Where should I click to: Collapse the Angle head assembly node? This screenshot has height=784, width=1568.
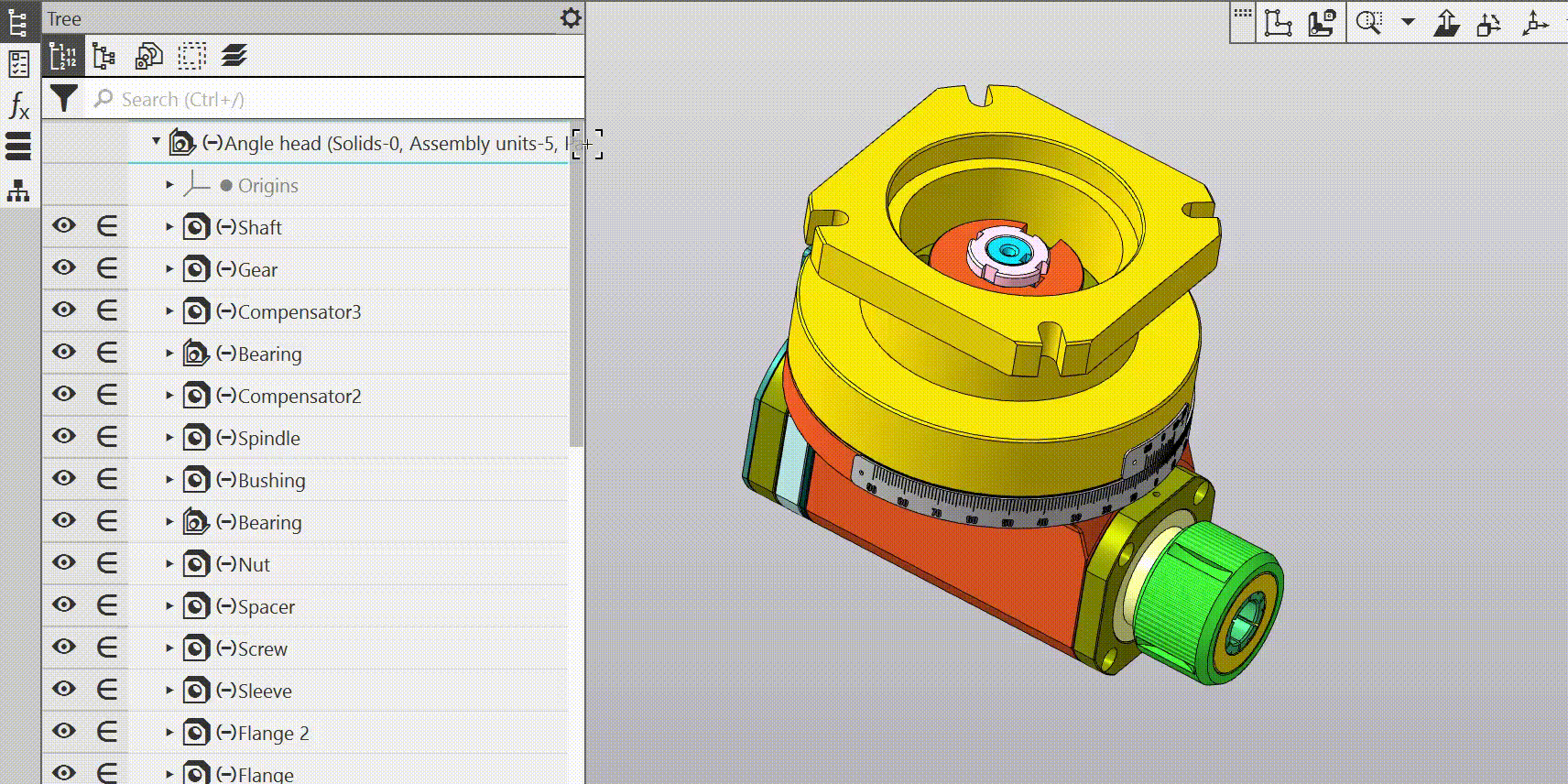pyautogui.click(x=156, y=142)
